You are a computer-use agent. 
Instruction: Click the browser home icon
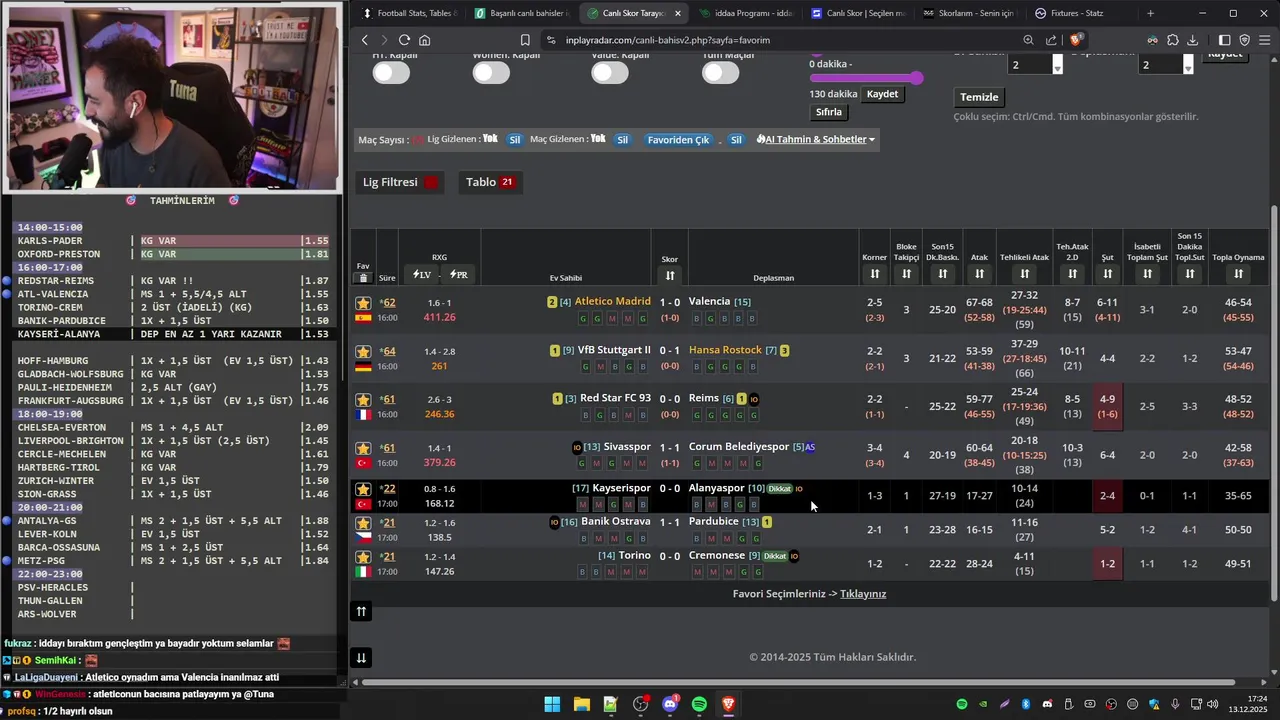tap(425, 40)
